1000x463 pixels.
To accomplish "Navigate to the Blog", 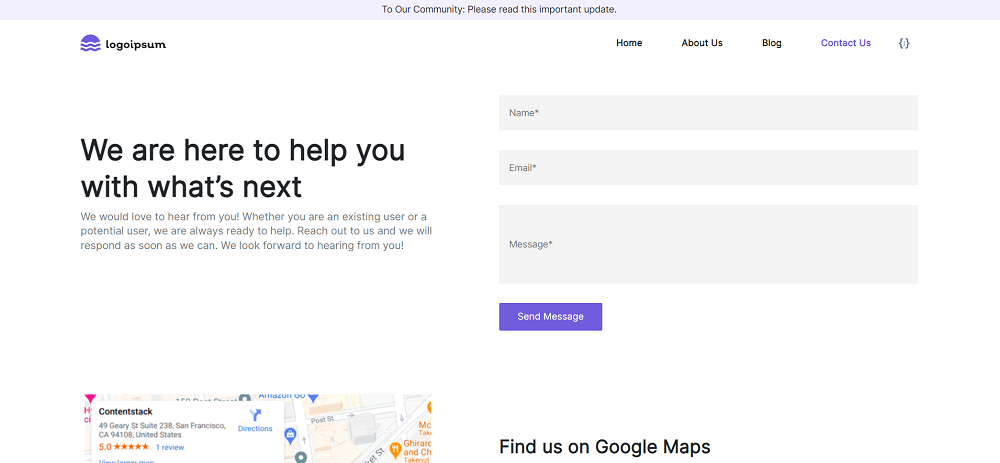I will pos(772,43).
